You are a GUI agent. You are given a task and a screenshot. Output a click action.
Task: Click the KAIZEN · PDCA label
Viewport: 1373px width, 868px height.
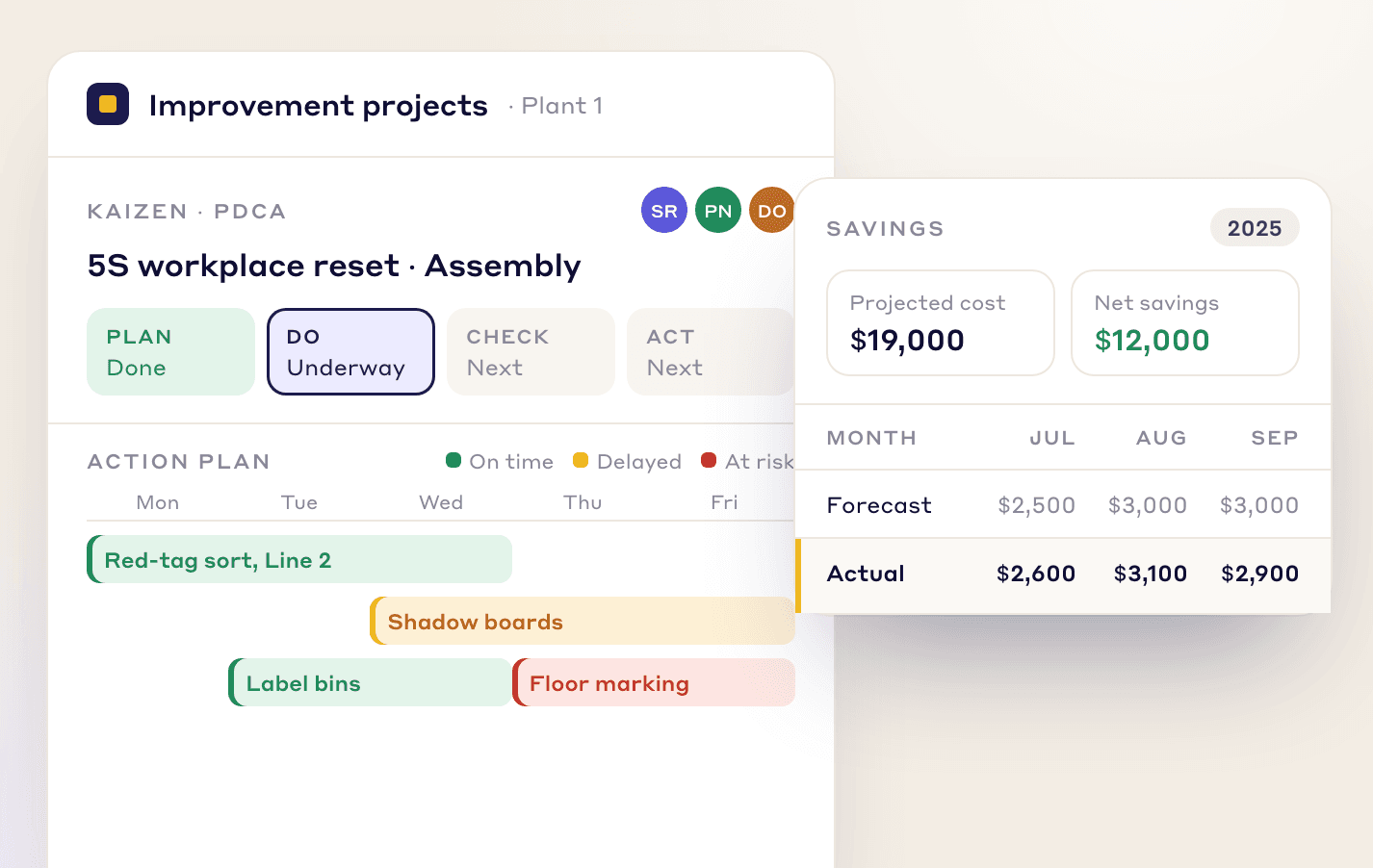(187, 212)
